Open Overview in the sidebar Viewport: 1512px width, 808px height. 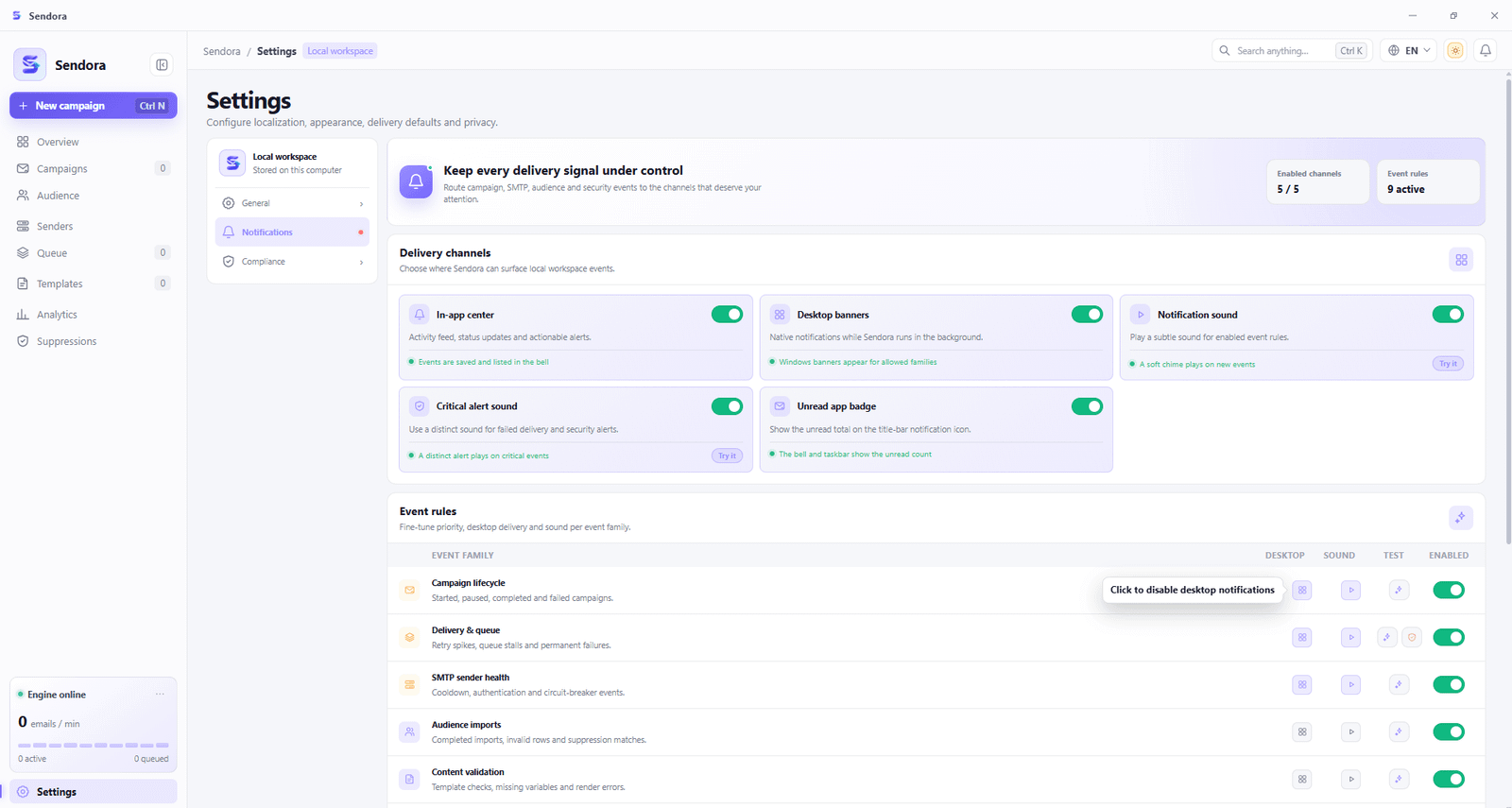(93, 142)
